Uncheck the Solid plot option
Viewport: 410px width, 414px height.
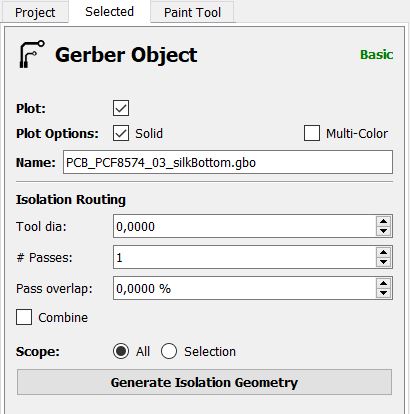click(x=121, y=133)
